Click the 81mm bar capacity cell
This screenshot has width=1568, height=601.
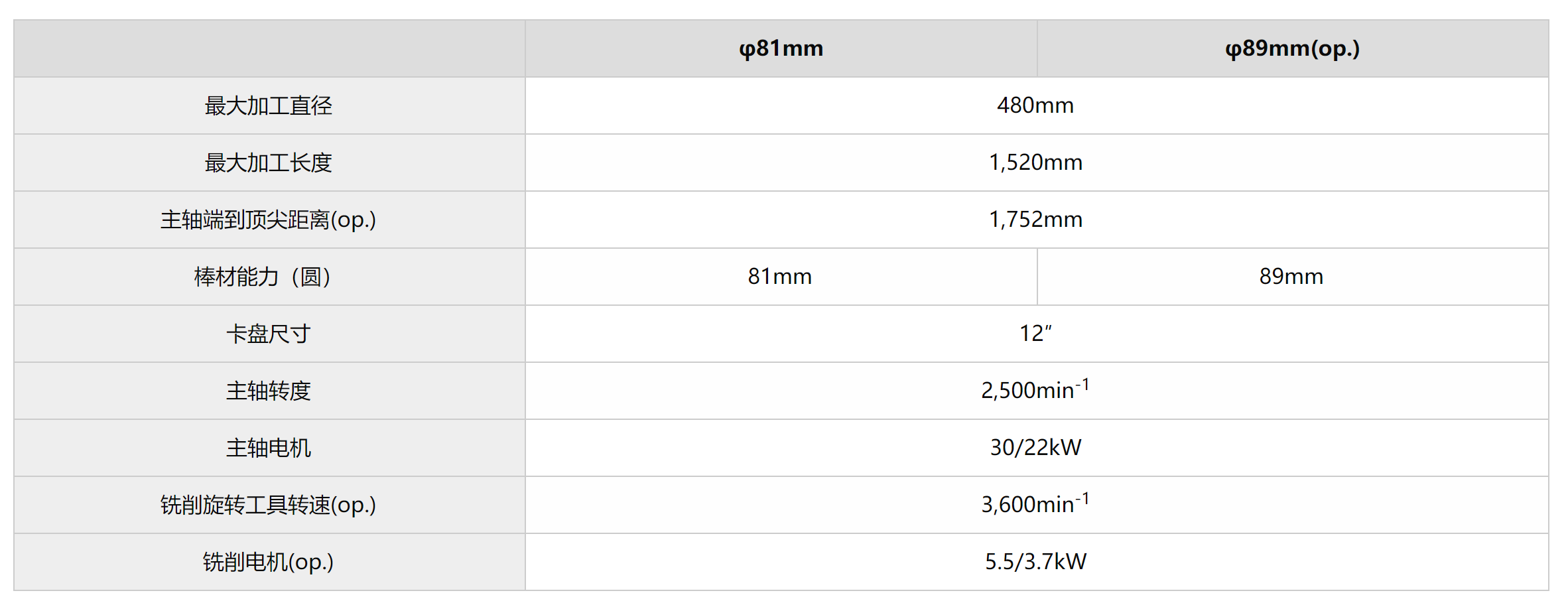[780, 277]
